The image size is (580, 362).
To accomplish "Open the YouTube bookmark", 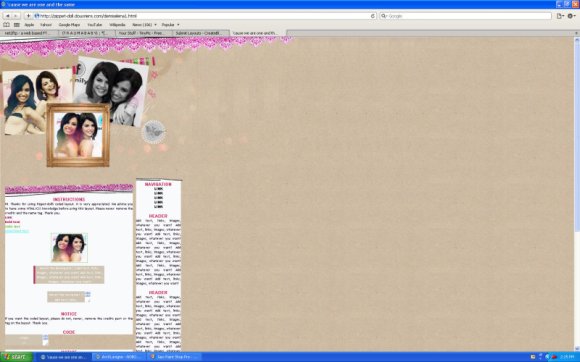I will (x=94, y=25).
